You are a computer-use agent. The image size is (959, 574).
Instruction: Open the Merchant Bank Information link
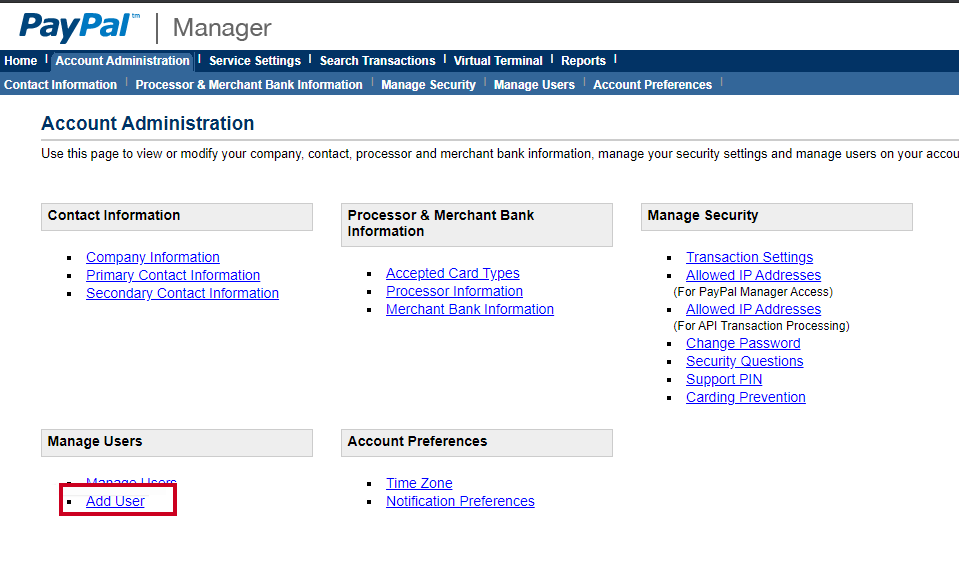(470, 309)
